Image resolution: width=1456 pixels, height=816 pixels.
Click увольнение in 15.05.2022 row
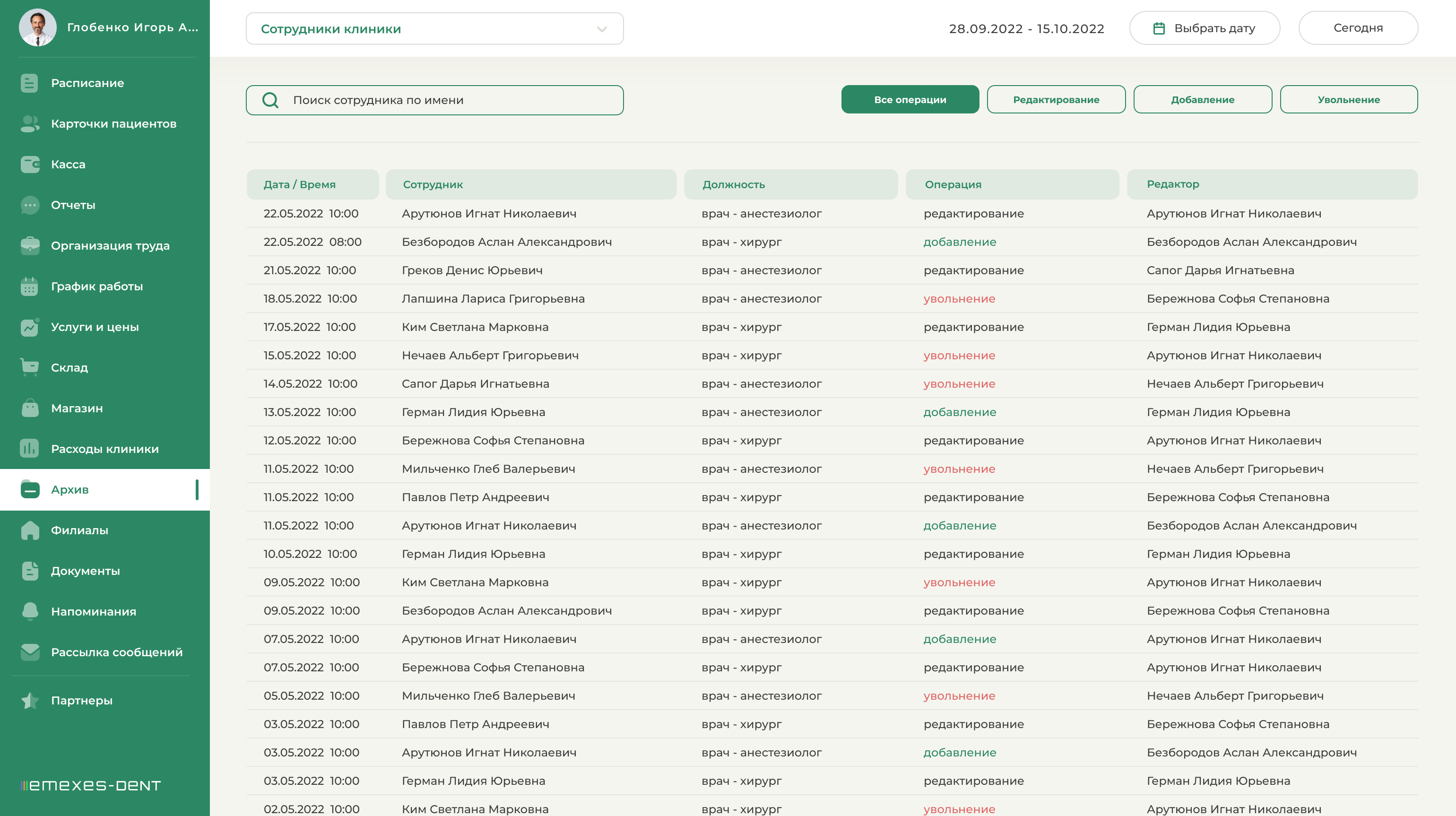(x=959, y=356)
